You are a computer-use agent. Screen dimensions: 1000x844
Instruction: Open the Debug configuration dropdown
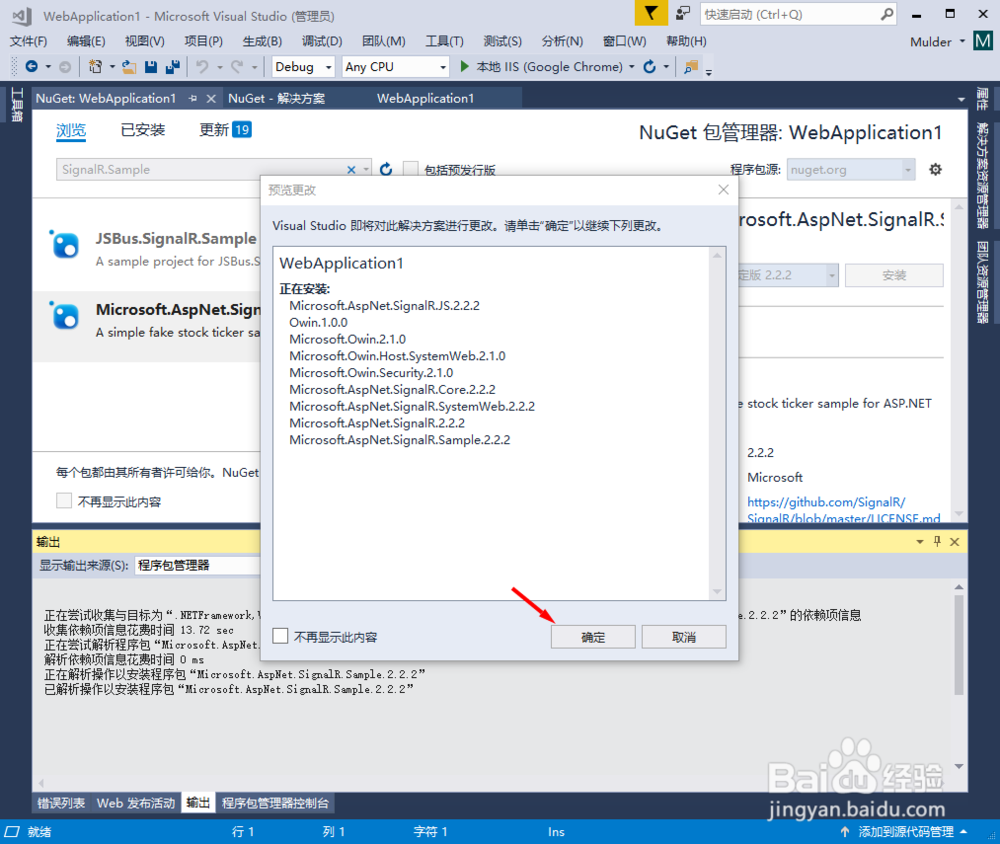[302, 67]
